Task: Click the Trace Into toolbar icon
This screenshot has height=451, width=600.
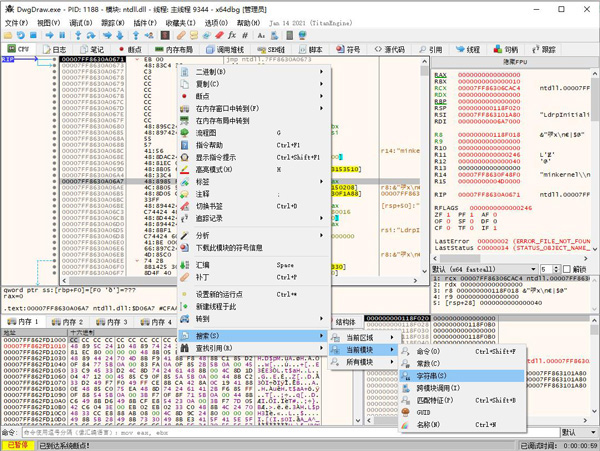Action: (x=107, y=36)
